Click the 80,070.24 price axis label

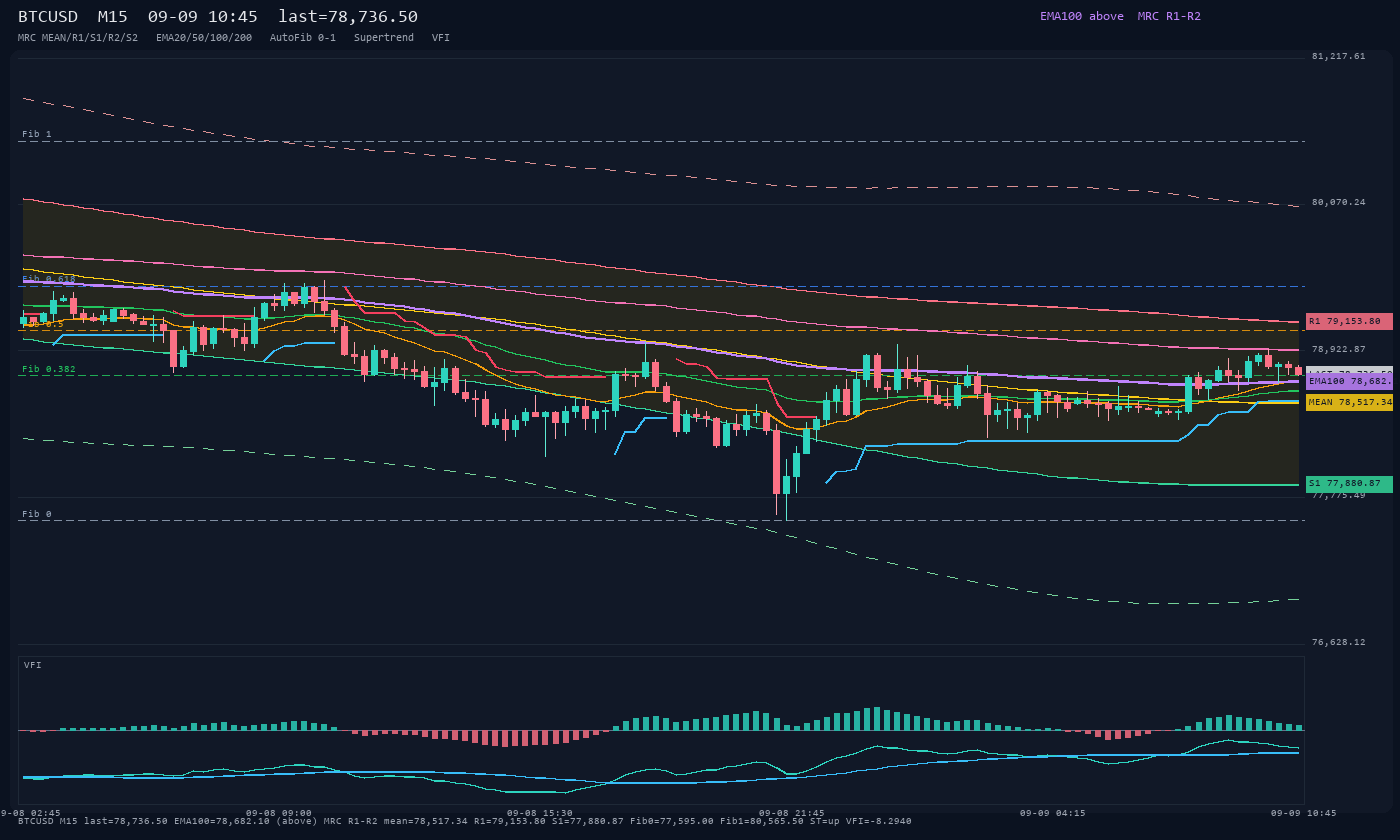(1338, 202)
